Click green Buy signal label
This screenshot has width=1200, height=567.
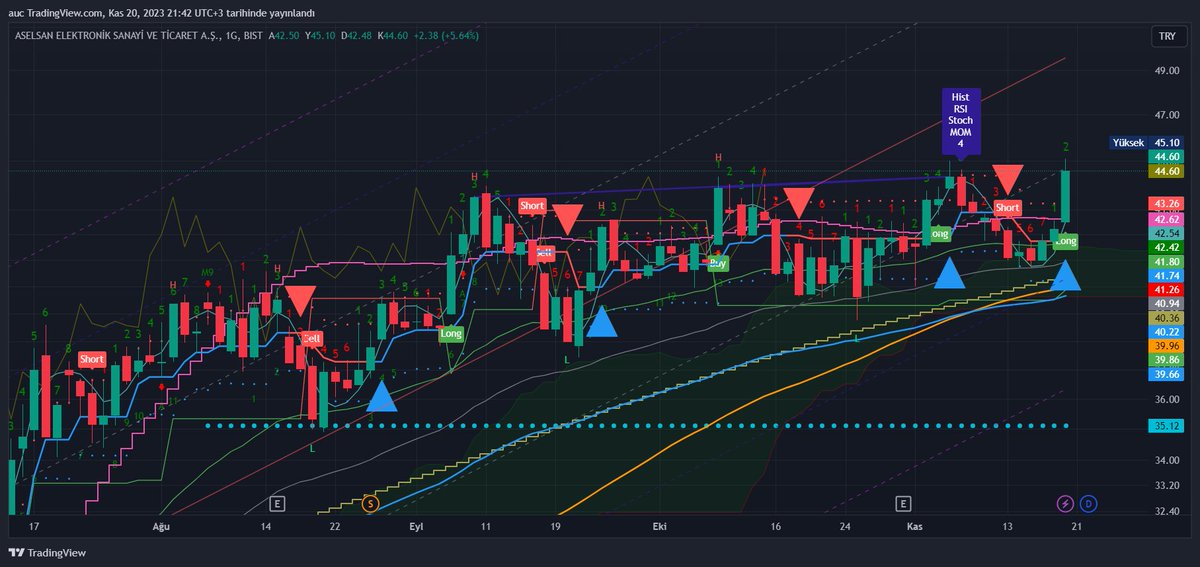click(x=718, y=264)
